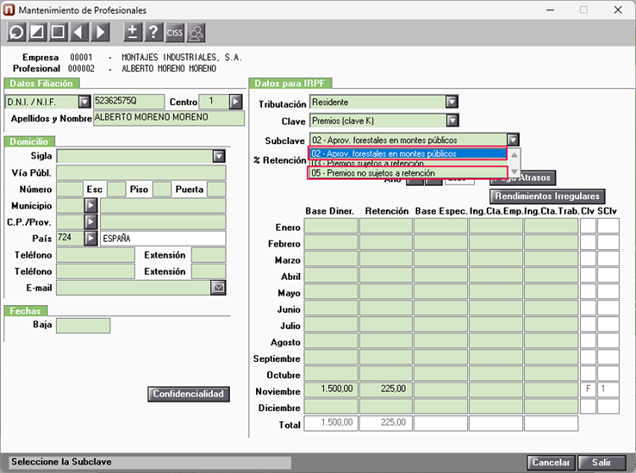Click Tributación field showing Residente
The height and width of the screenshot is (473, 636).
tap(378, 101)
